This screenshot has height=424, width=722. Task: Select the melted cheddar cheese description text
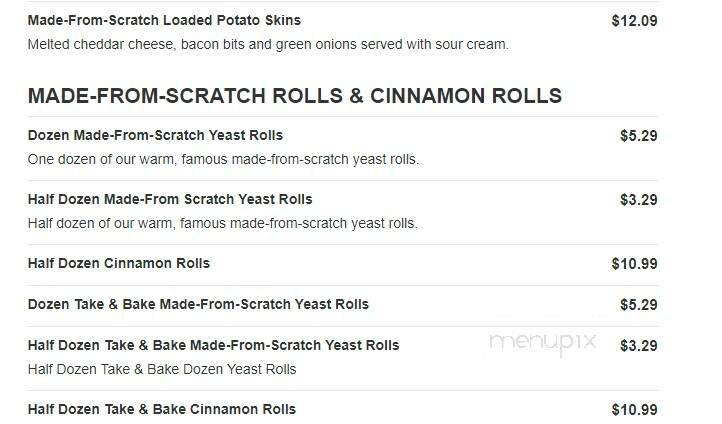(x=268, y=45)
